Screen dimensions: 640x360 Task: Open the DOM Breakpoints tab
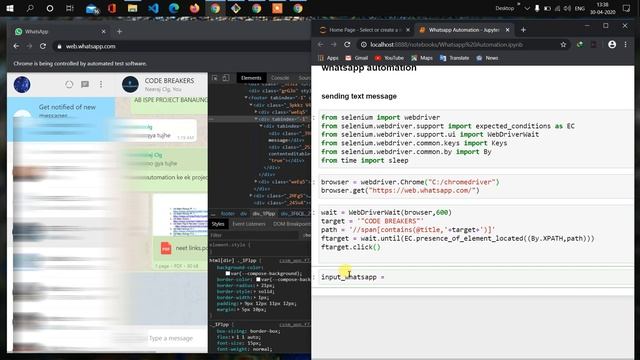click(291, 224)
